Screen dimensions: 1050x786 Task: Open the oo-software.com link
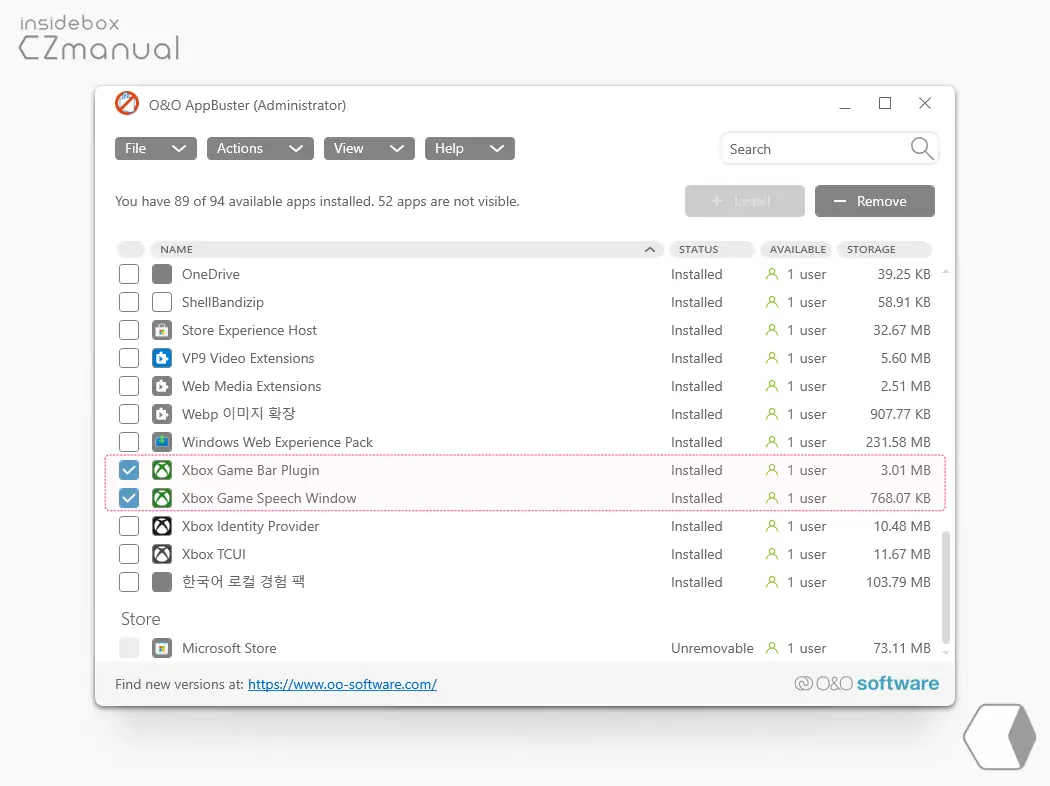click(342, 684)
